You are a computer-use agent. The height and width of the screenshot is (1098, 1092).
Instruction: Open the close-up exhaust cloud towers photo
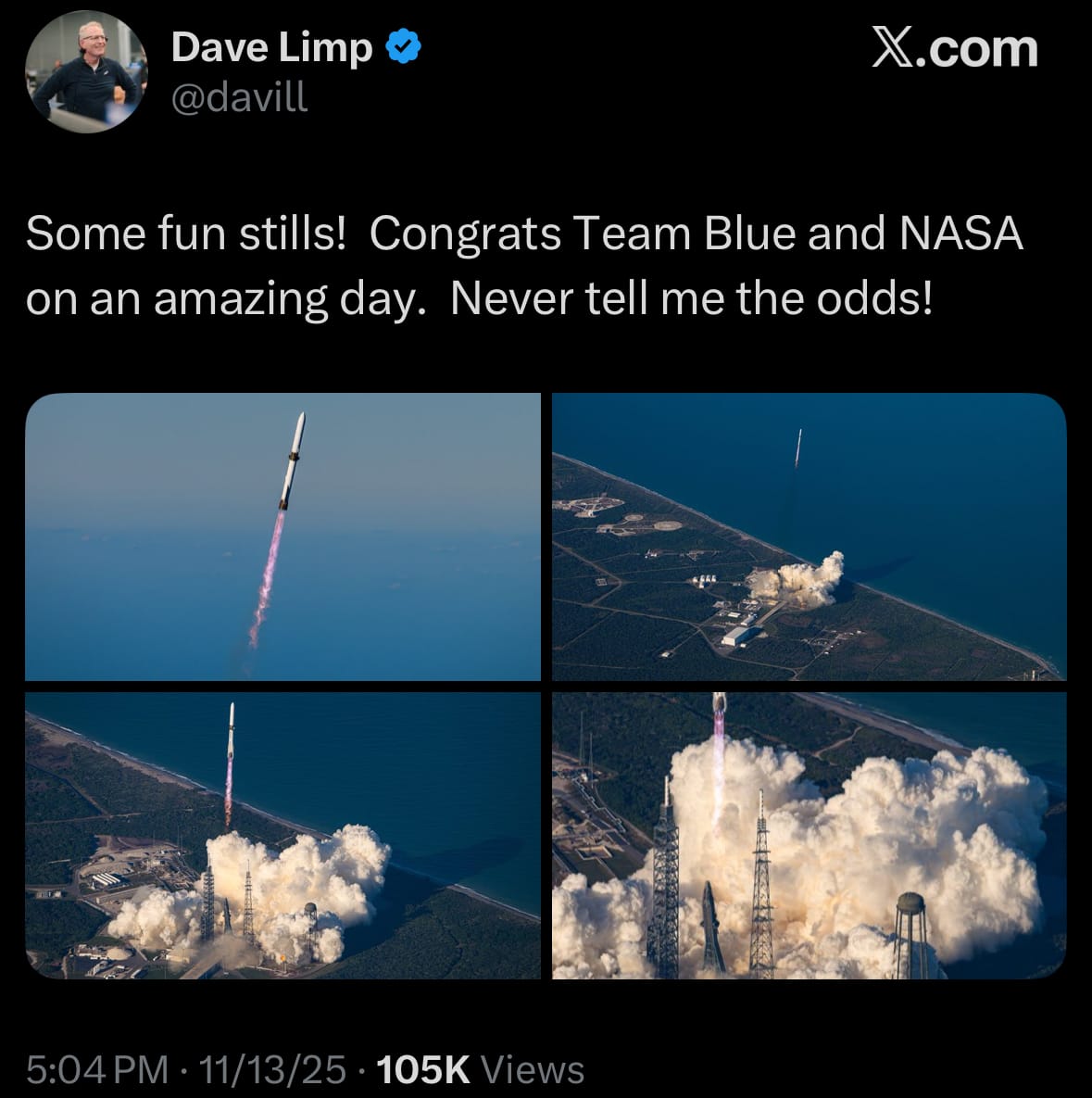coord(810,836)
